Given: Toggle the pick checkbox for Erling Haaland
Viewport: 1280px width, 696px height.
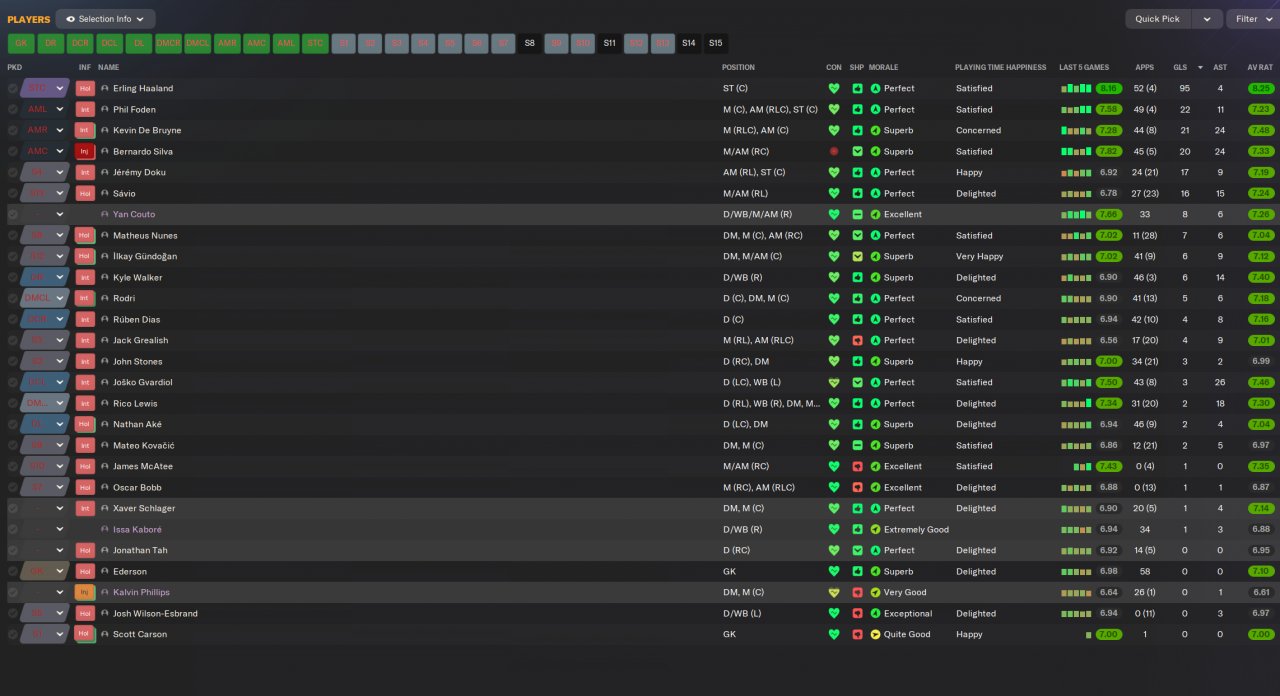Looking at the screenshot, I should 12,88.
